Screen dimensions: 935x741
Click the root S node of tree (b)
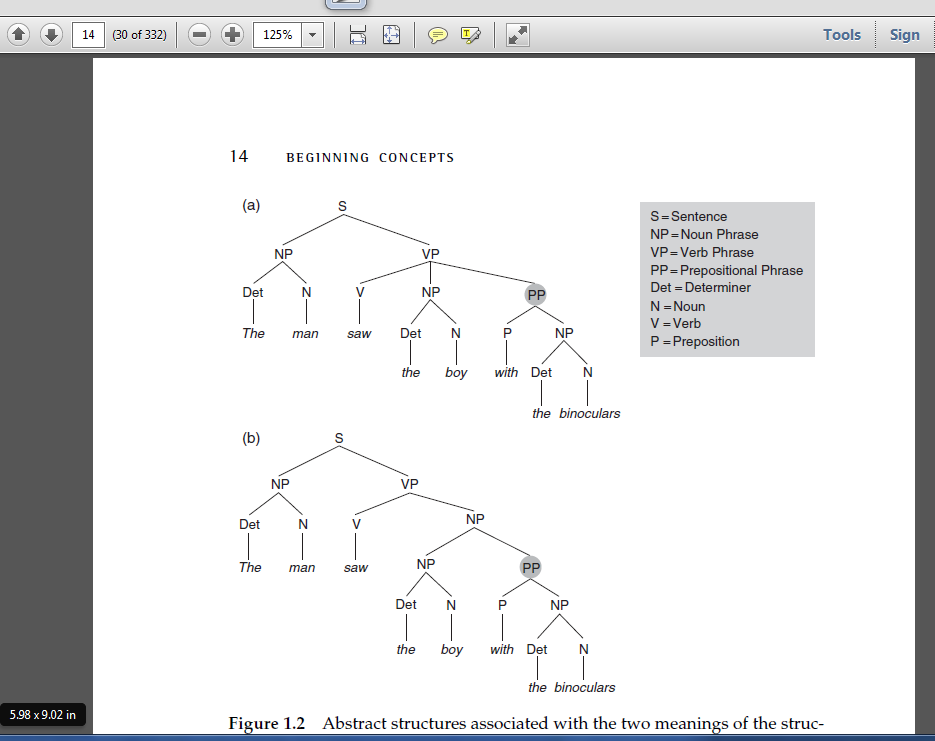339,438
